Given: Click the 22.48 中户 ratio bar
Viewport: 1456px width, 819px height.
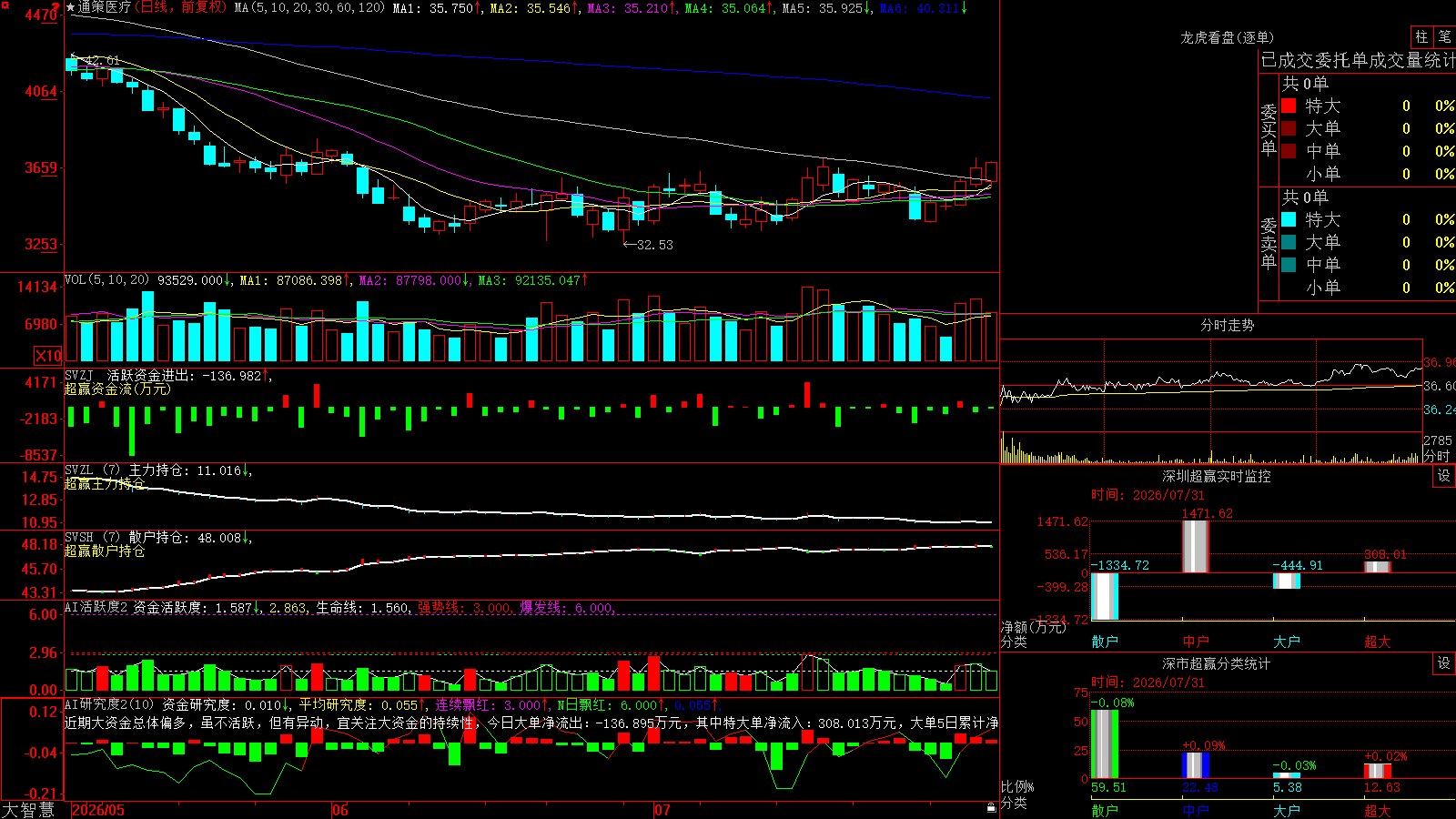Looking at the screenshot, I should 1196,765.
